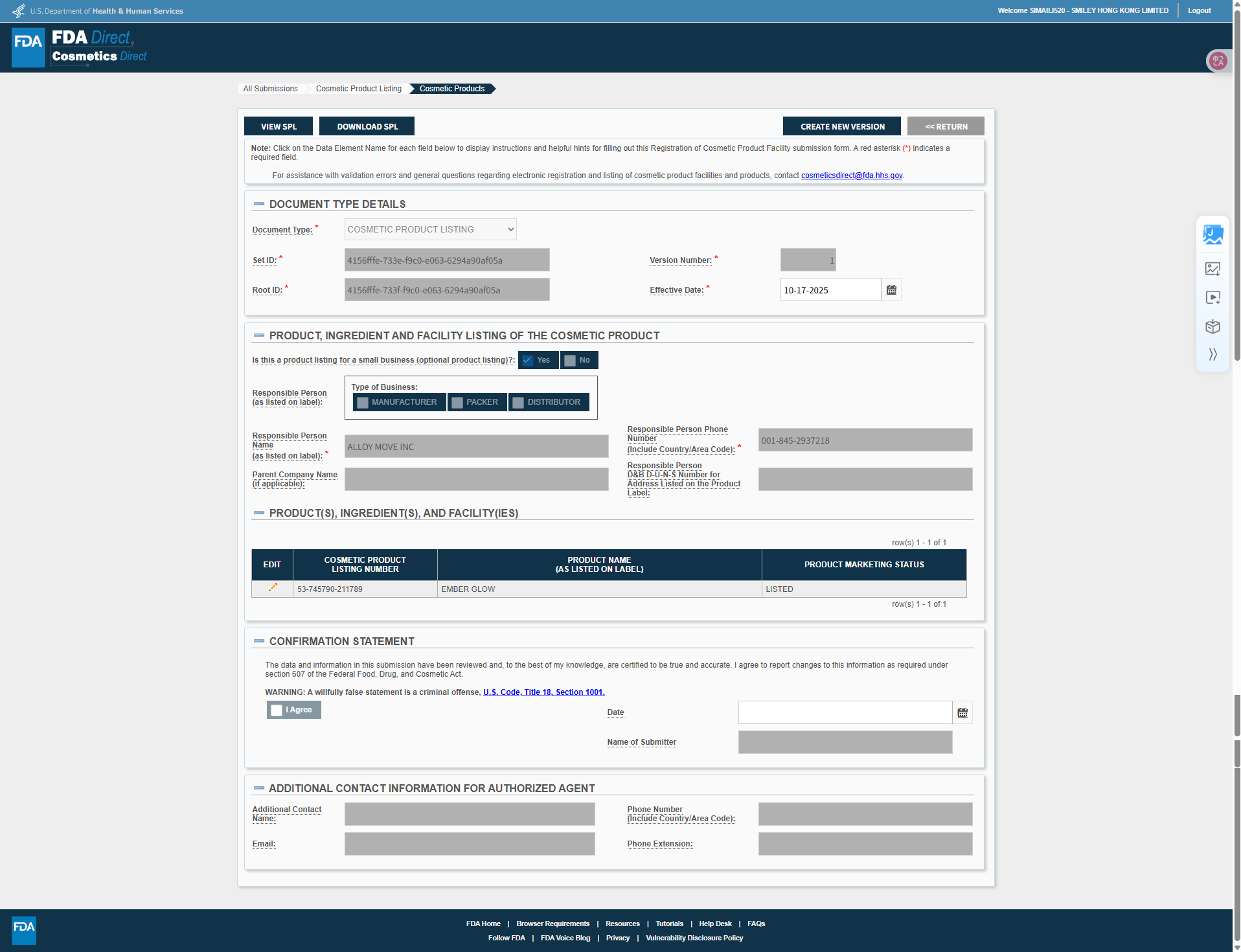The height and width of the screenshot is (952, 1241).
Task: Check the I Agree checkbox
Action: (x=277, y=710)
